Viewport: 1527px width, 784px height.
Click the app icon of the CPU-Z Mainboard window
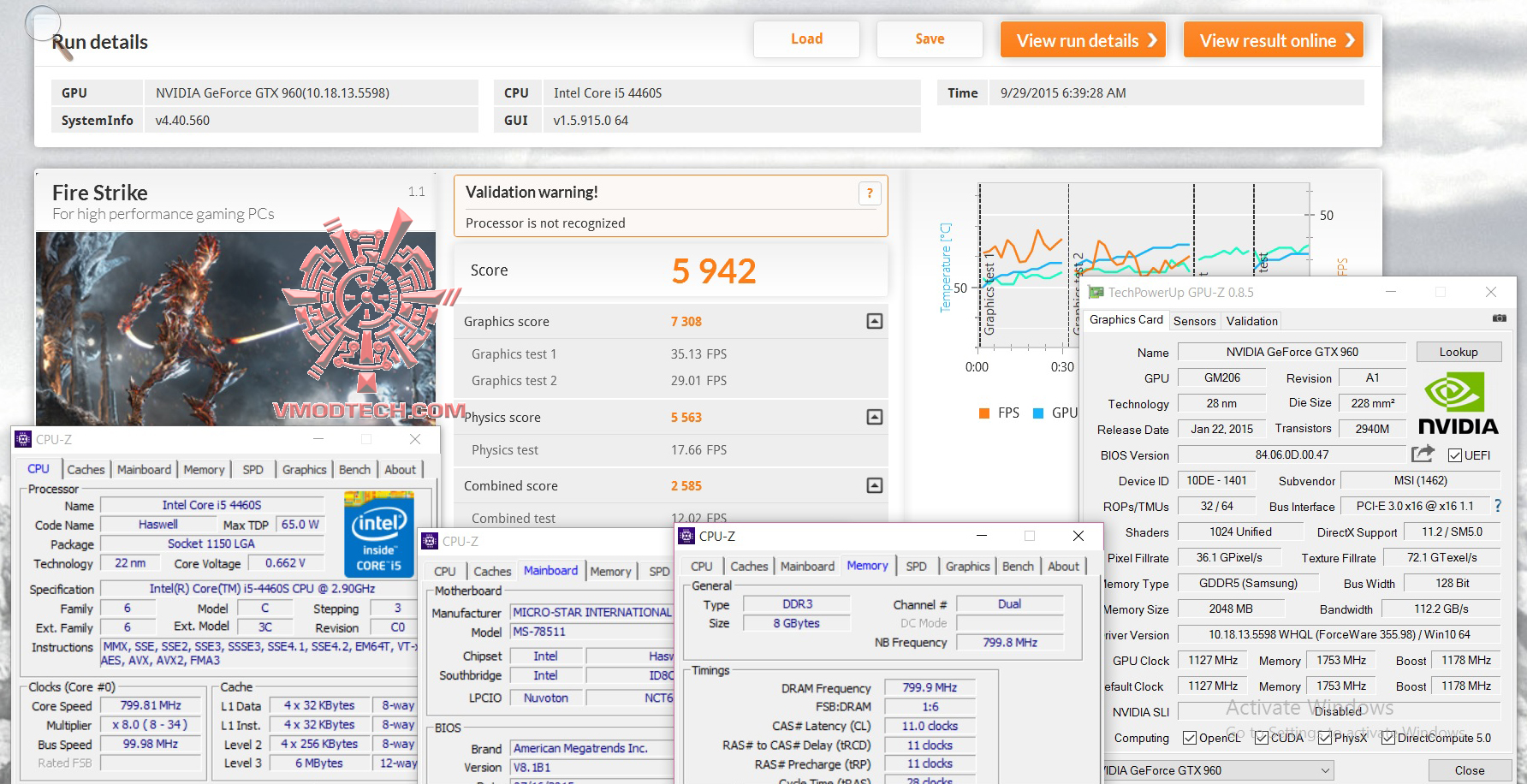coord(430,542)
